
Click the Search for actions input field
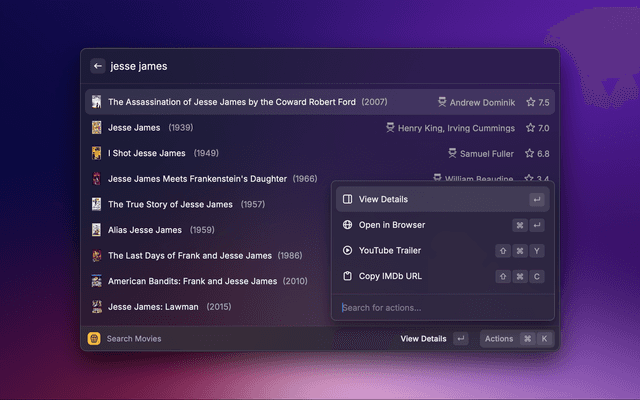(440, 307)
